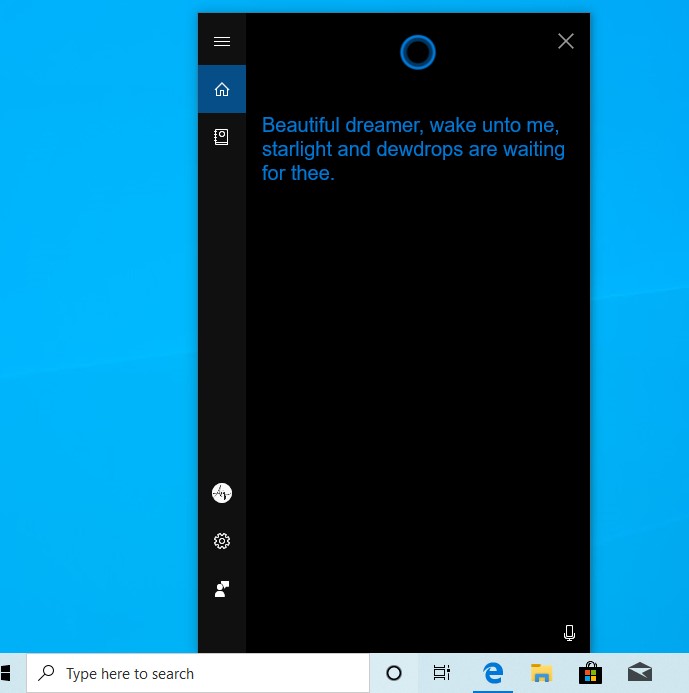Open File Explorer from the taskbar
The height and width of the screenshot is (693, 689).
[541, 673]
